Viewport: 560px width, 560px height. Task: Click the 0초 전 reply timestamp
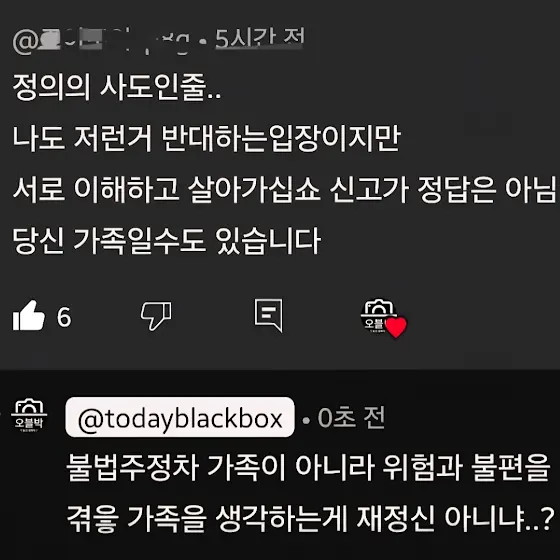click(x=351, y=418)
